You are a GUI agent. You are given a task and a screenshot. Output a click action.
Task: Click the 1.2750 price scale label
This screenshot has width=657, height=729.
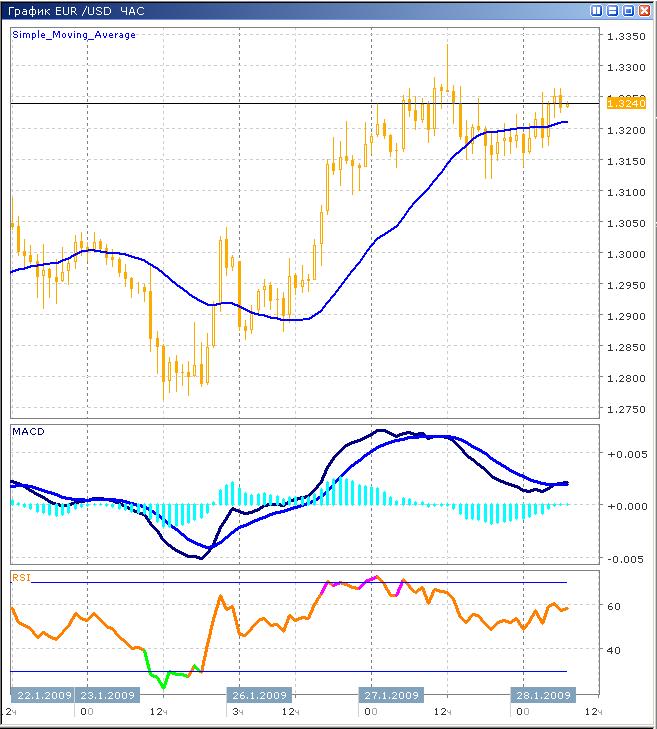tap(626, 409)
